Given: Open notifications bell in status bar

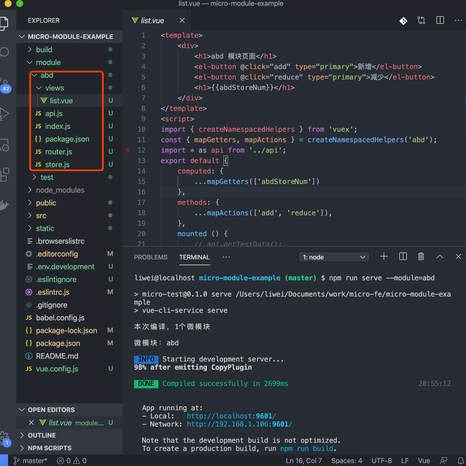Looking at the screenshot, I should coord(462,461).
